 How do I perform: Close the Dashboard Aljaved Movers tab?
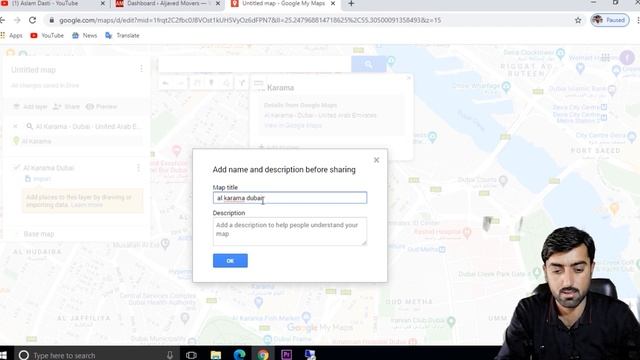point(218,4)
